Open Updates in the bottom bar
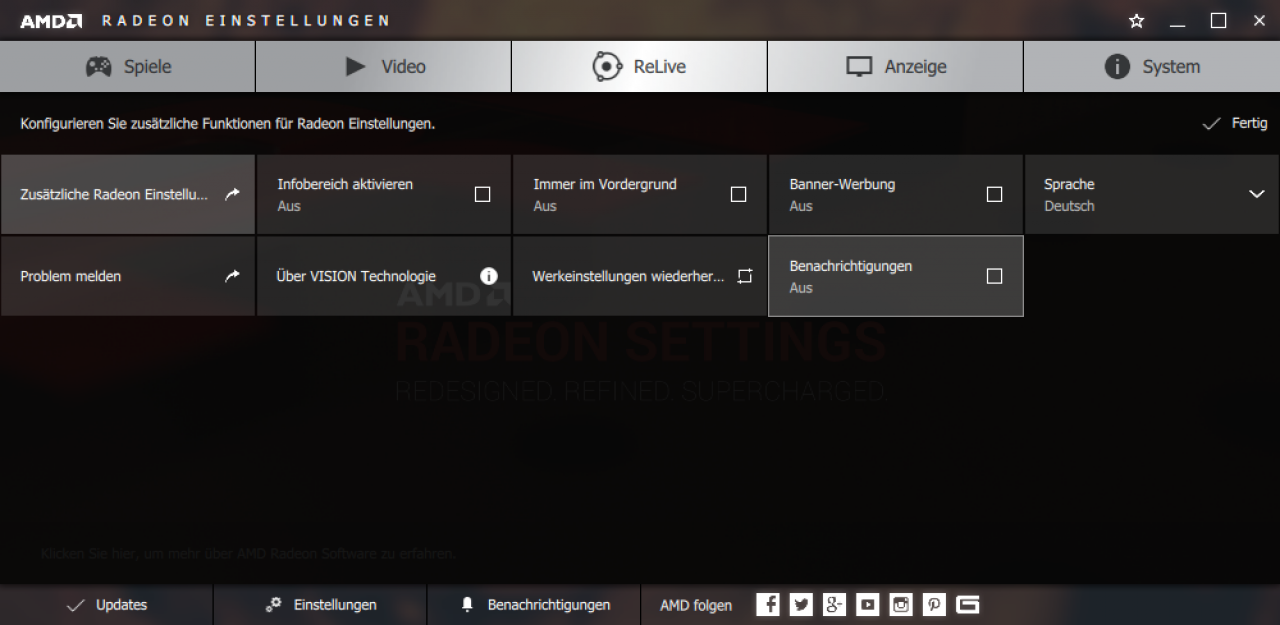1280x625 pixels. point(106,605)
